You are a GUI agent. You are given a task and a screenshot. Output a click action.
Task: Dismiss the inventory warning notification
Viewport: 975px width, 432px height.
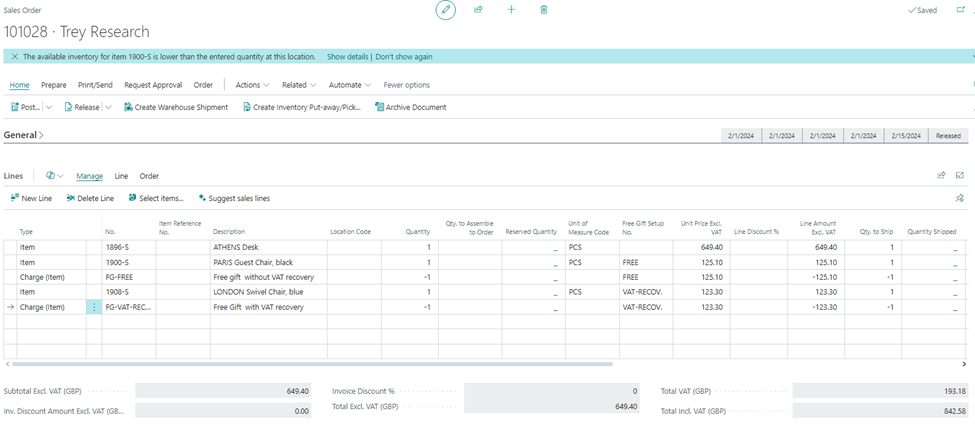[x=15, y=57]
